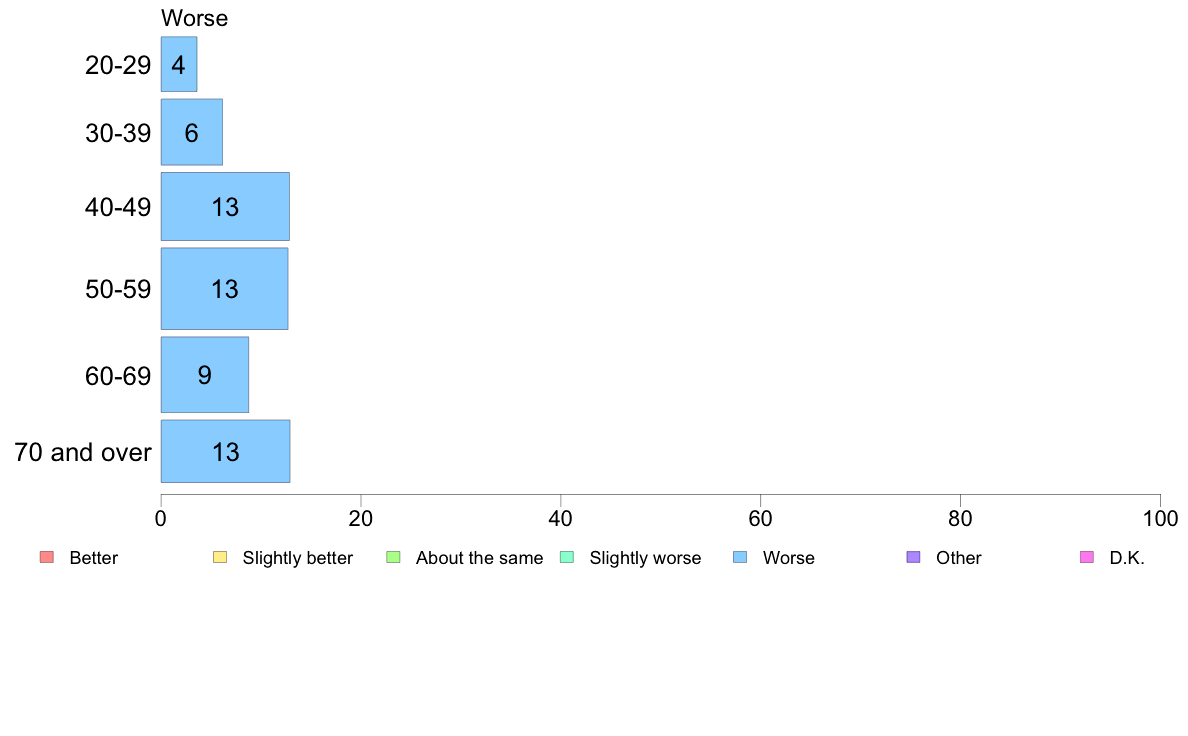Image resolution: width=1188 pixels, height=736 pixels.
Task: Select the 40-49 age group label
Action: pos(118,207)
